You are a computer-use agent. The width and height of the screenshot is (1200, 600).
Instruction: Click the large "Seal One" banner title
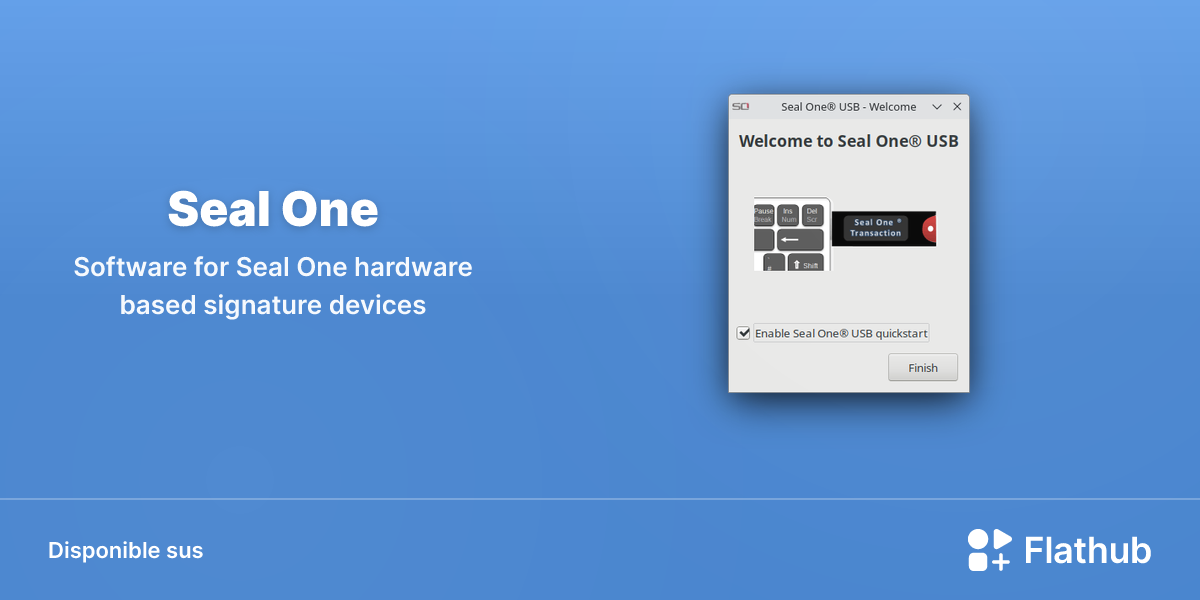pos(273,209)
